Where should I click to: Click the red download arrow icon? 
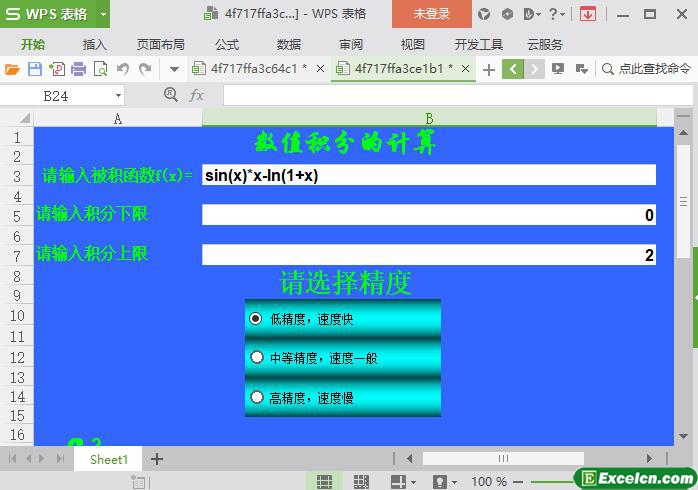588,14
